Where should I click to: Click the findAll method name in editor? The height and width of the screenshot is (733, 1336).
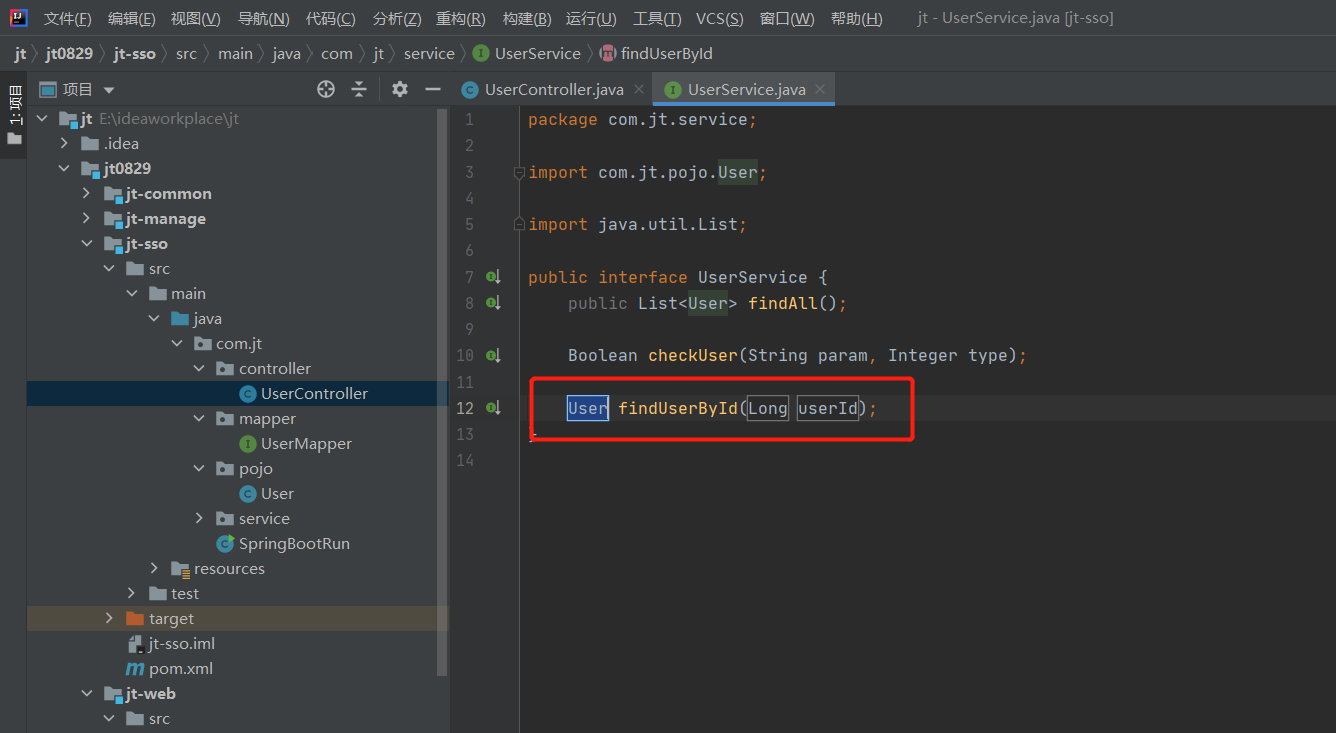pyautogui.click(x=783, y=303)
